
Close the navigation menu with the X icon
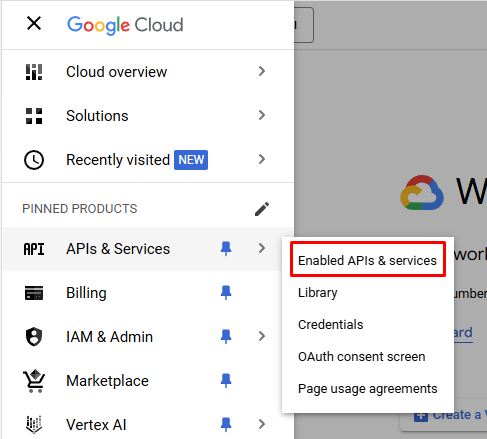34,24
